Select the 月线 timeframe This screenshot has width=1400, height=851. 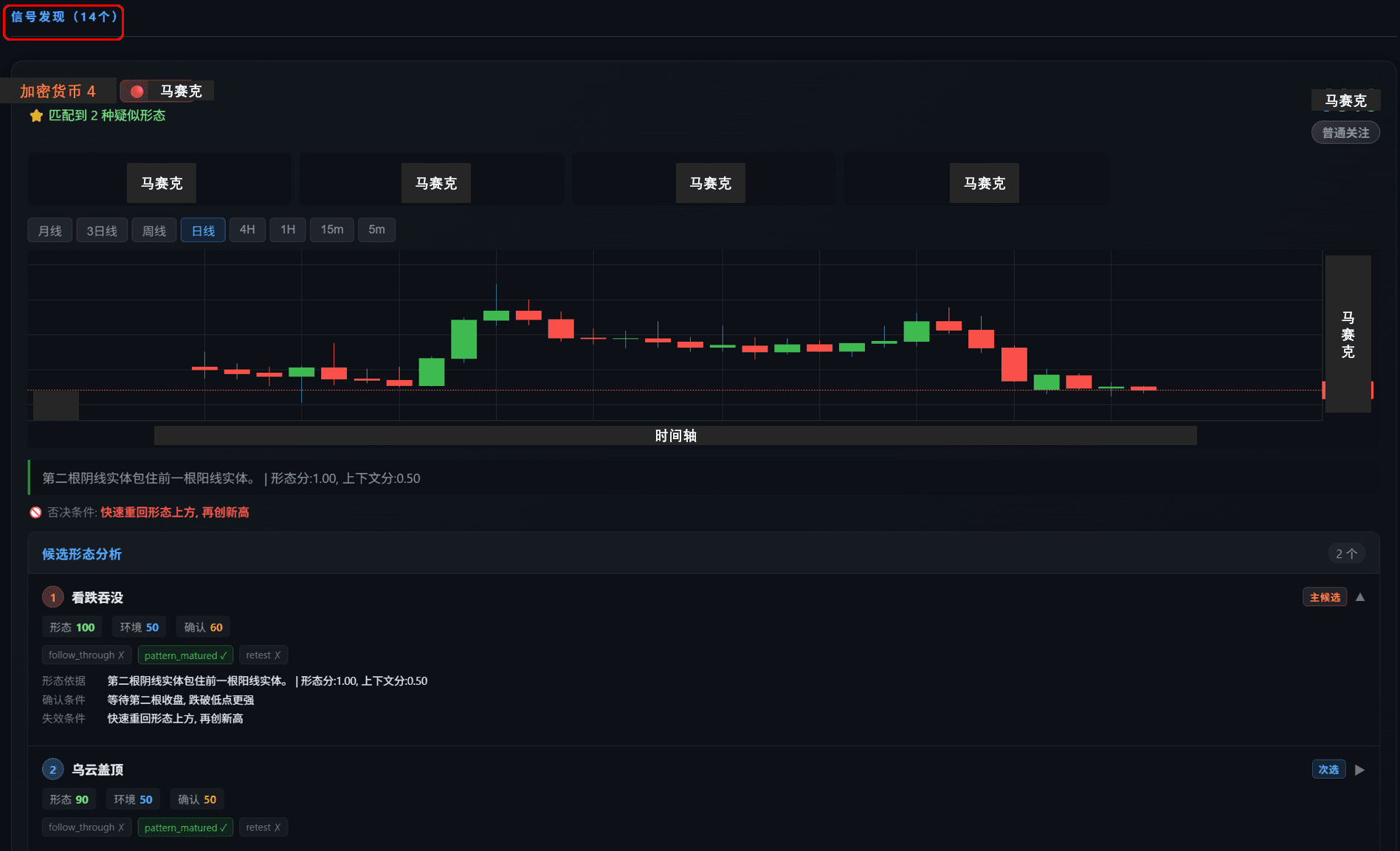click(x=49, y=230)
